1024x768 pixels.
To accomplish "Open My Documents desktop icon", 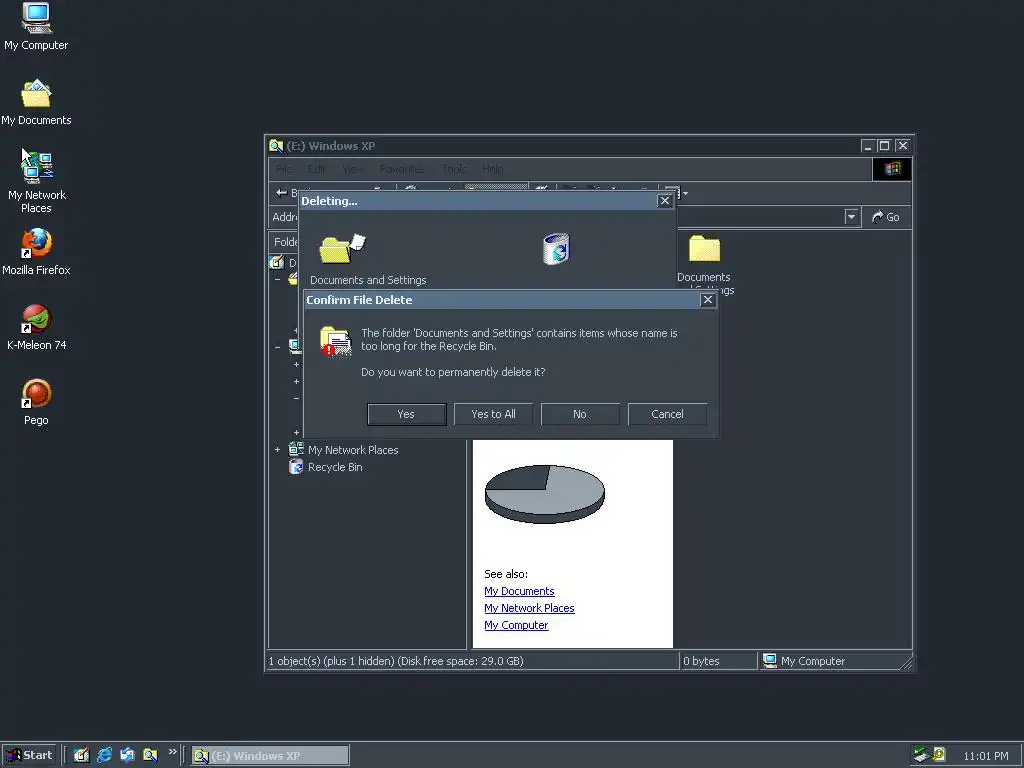I will point(36,103).
